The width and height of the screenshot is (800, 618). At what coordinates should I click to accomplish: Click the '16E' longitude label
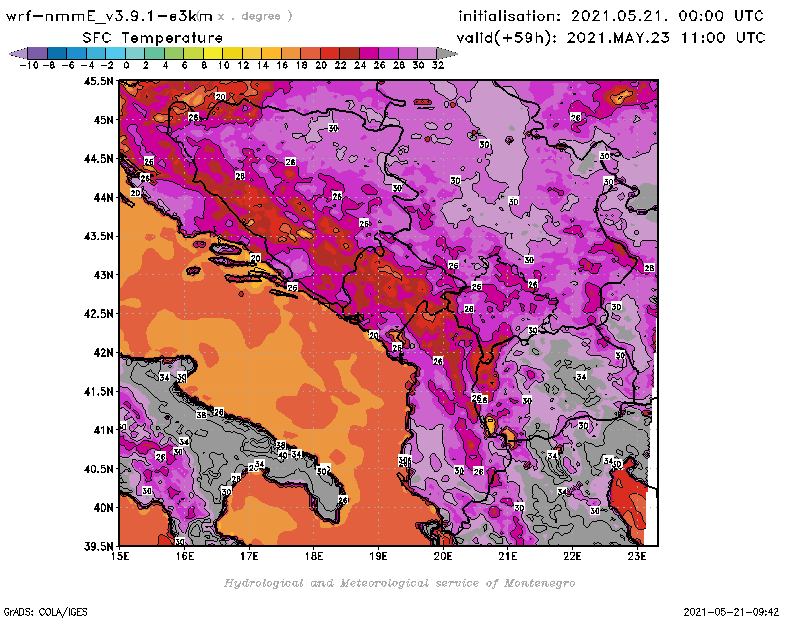(185, 556)
